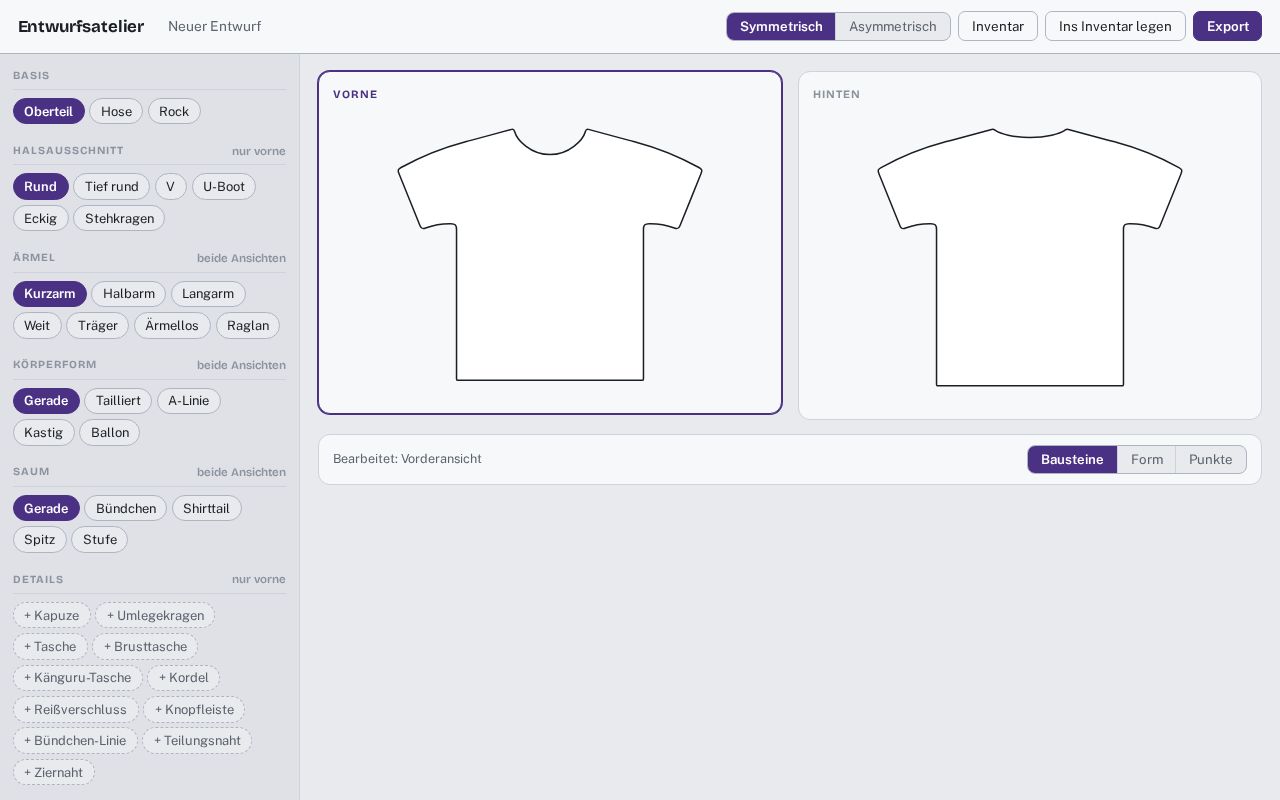Click Ins Inventar legen
The image size is (1280, 800).
pyautogui.click(x=1115, y=26)
